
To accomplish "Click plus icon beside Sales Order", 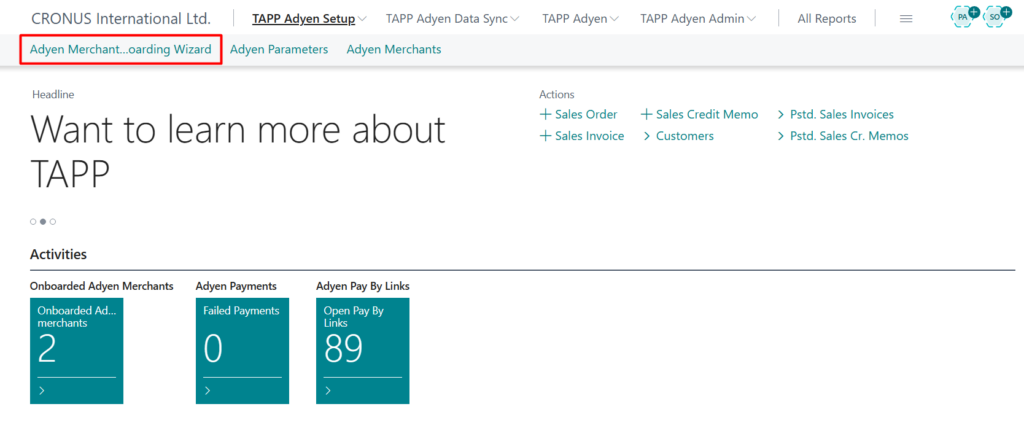I will click(x=545, y=115).
